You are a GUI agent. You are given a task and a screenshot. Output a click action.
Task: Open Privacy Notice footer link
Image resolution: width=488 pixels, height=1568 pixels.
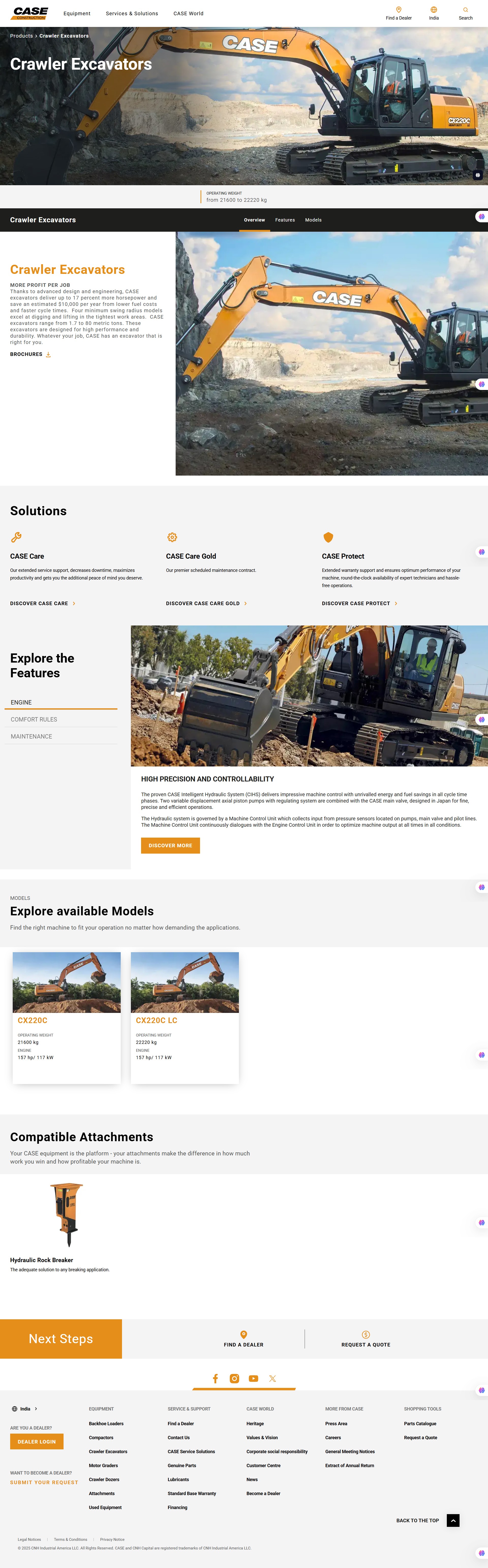pyautogui.click(x=112, y=1539)
